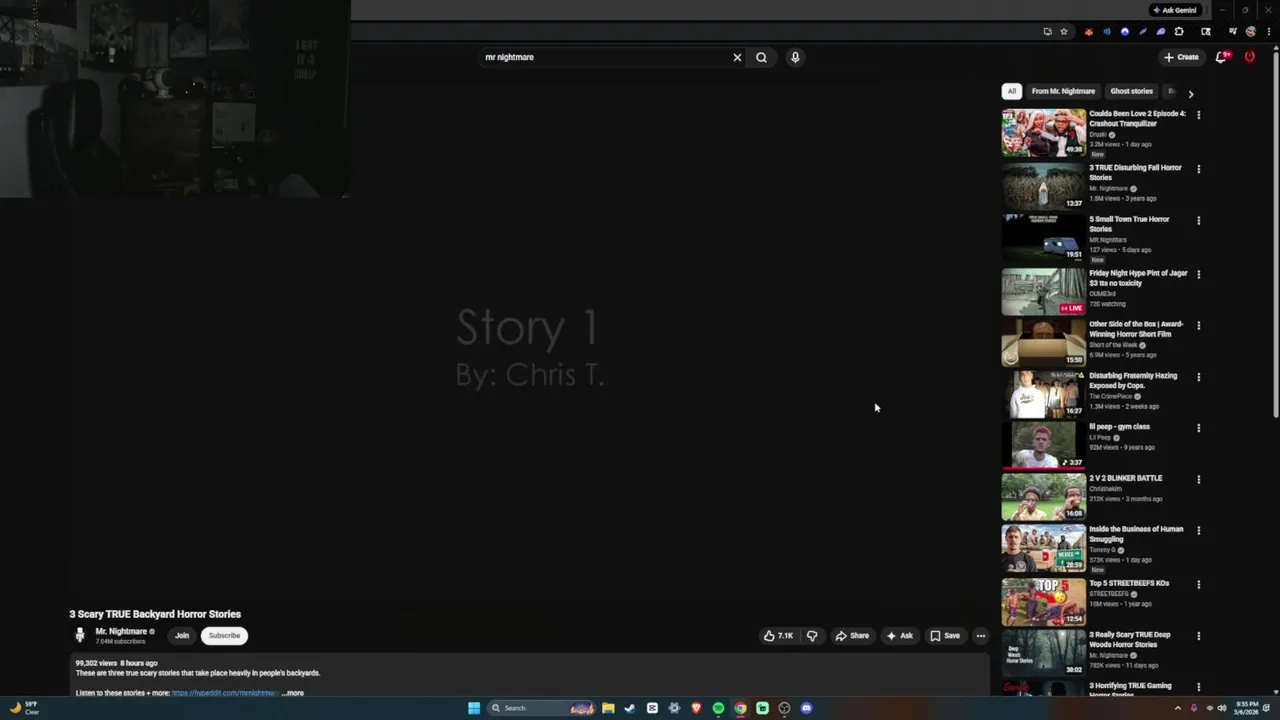Image resolution: width=1280 pixels, height=720 pixels.
Task: Open File Explorer from taskbar
Action: [x=608, y=708]
